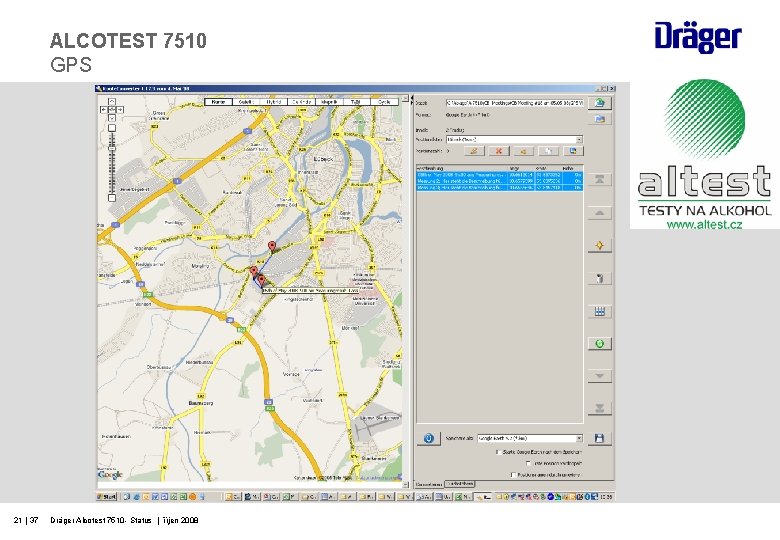Select the first Offline row in position list
Screen dimensions: 780x540
pos(499,175)
